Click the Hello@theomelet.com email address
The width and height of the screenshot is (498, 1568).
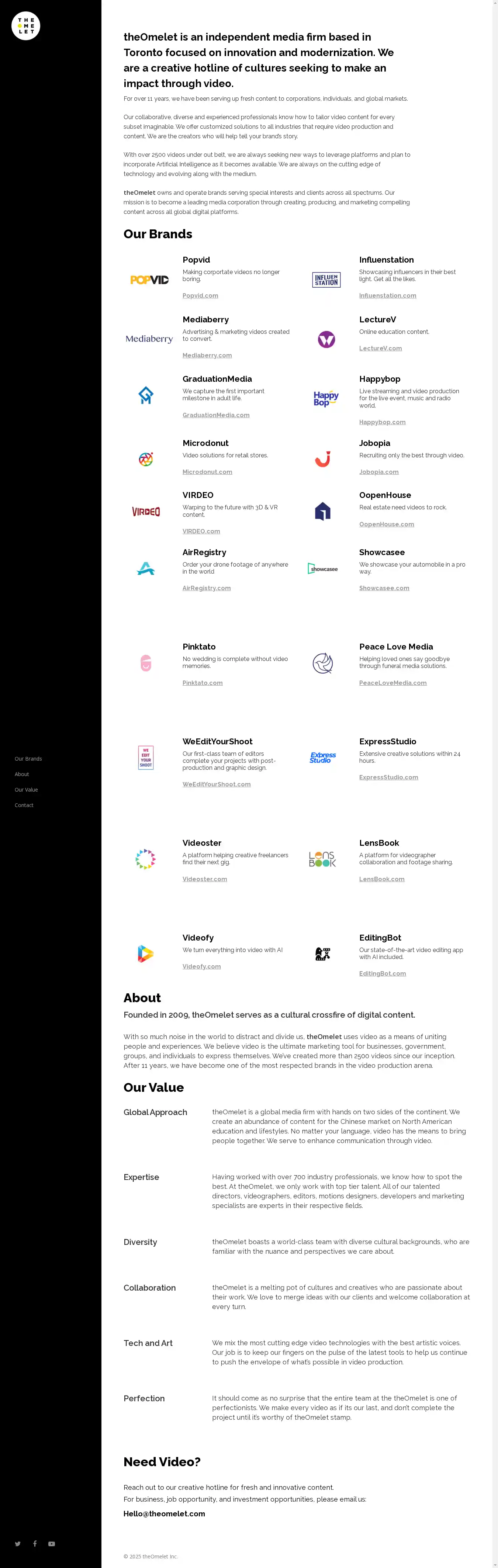[165, 1513]
